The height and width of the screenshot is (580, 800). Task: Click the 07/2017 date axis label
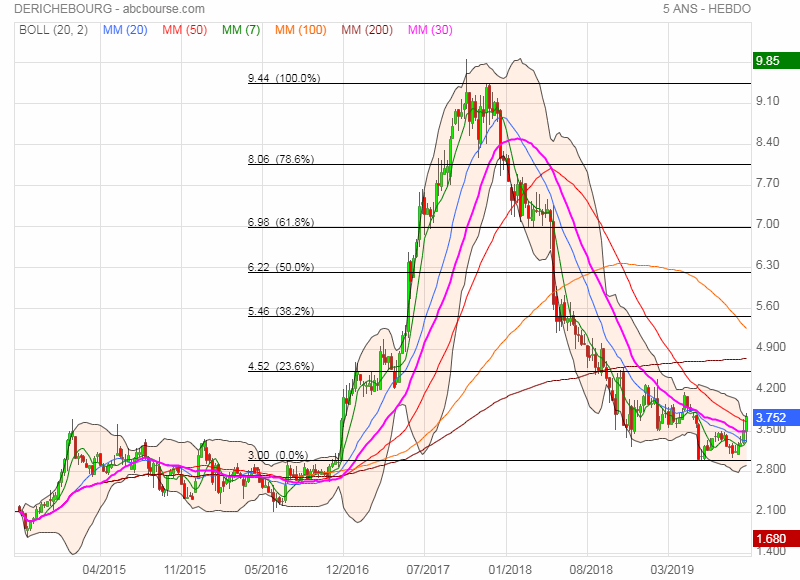[428, 569]
